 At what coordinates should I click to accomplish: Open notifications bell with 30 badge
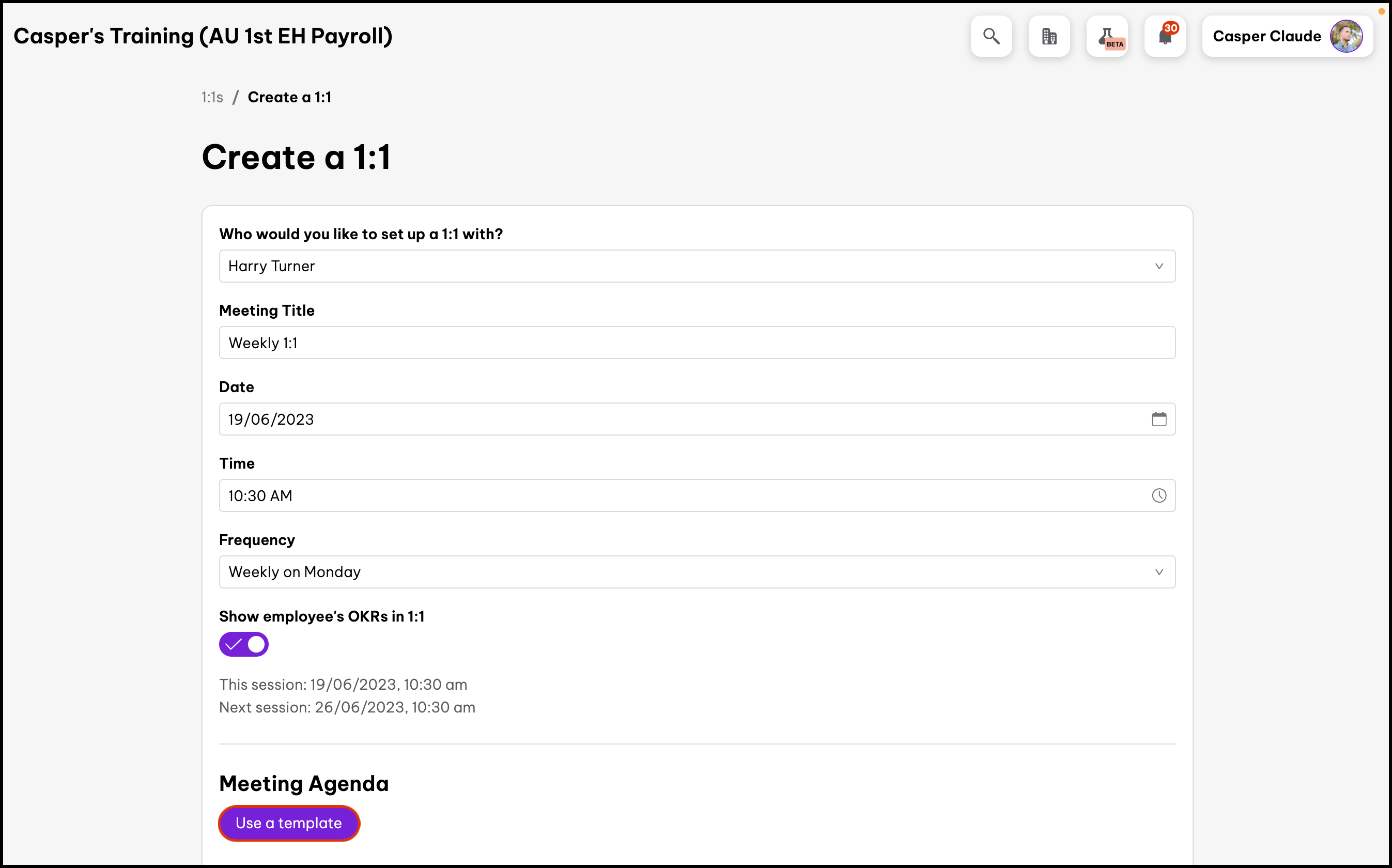tap(1165, 36)
